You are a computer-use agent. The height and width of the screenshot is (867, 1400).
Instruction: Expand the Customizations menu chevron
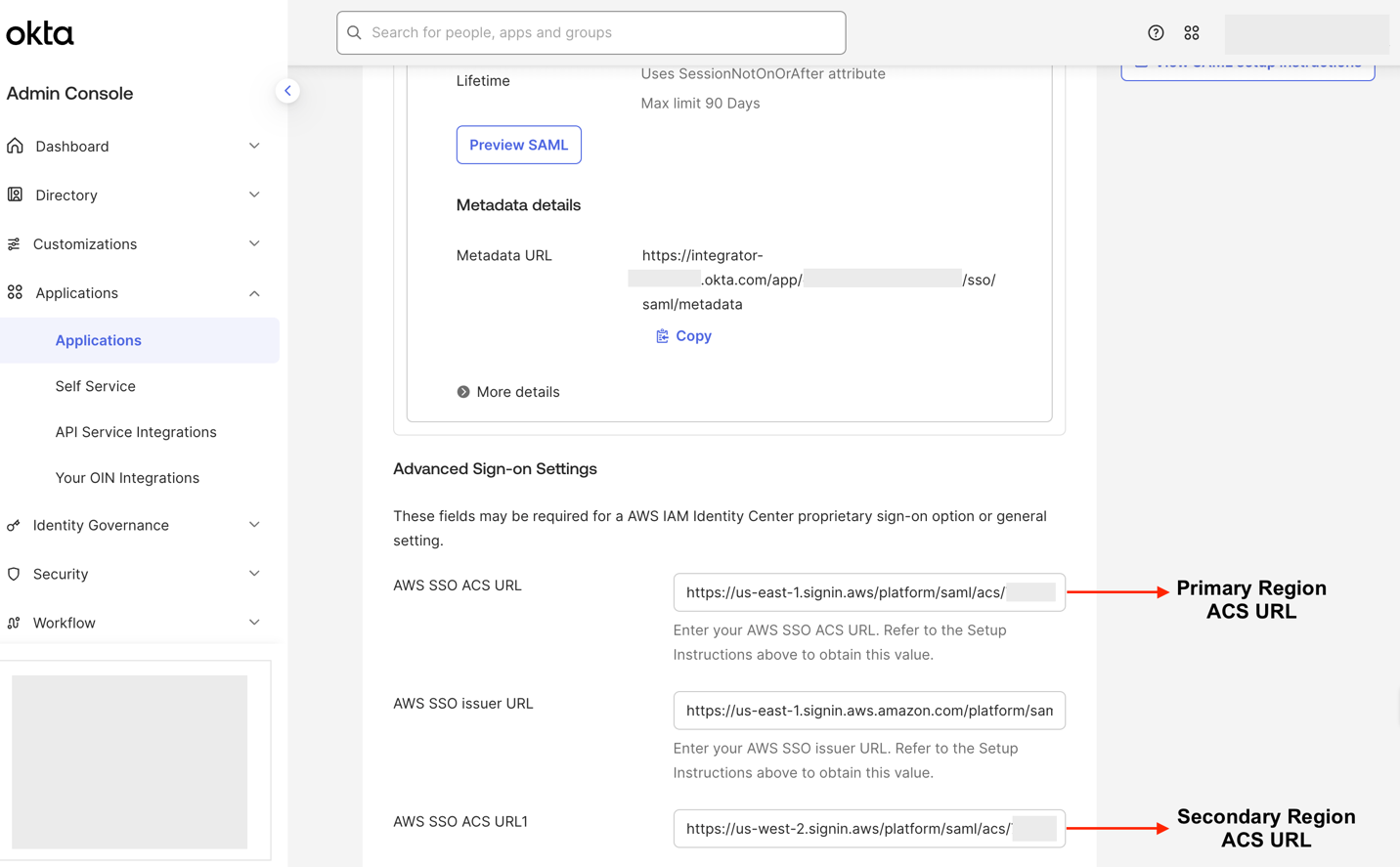[254, 243]
